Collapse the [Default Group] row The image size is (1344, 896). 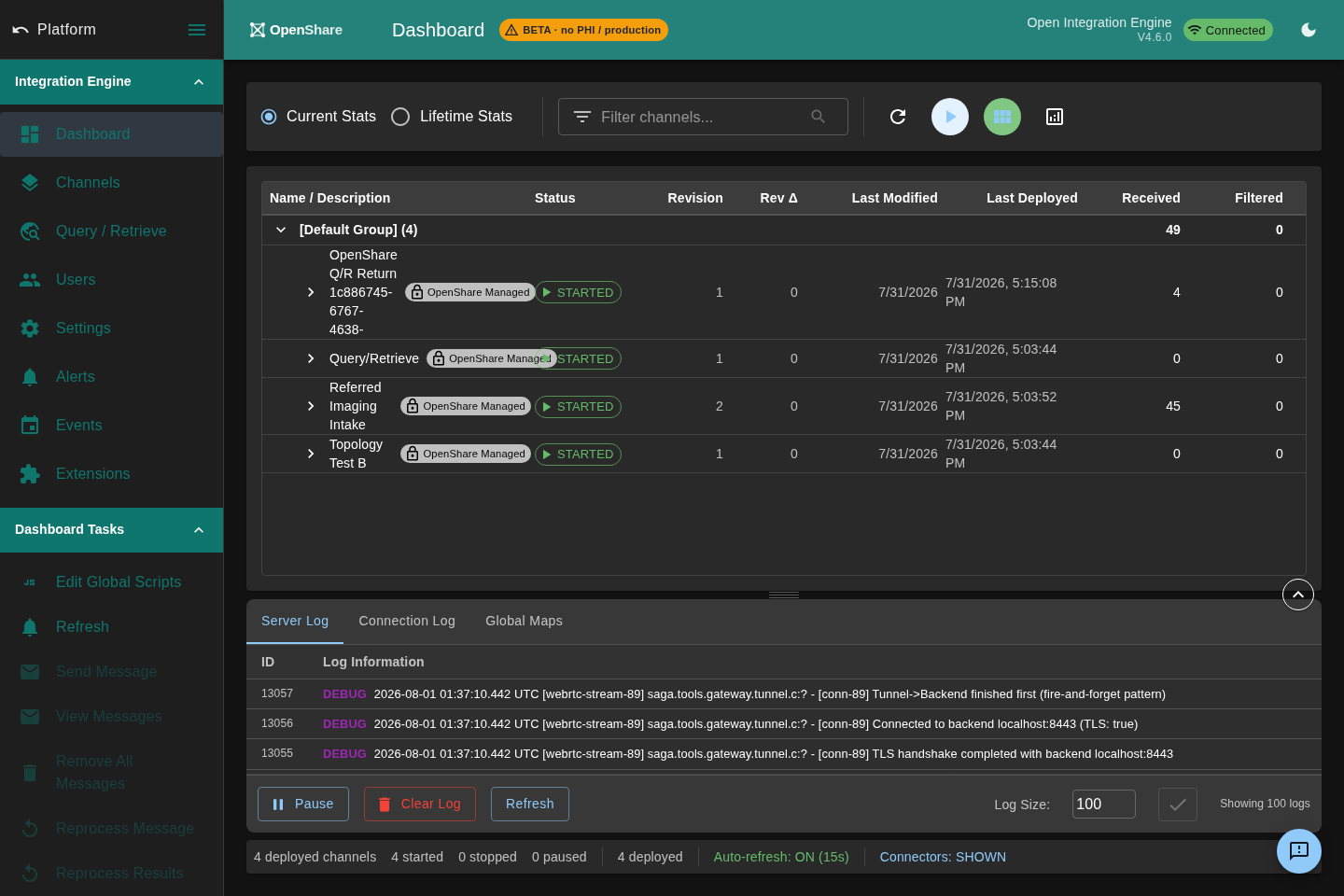(281, 230)
